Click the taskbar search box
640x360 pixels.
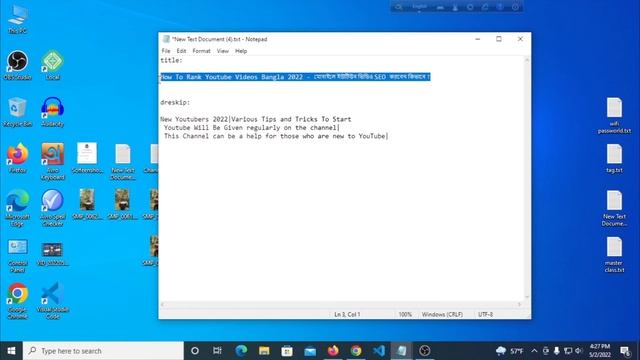[x=103, y=351]
